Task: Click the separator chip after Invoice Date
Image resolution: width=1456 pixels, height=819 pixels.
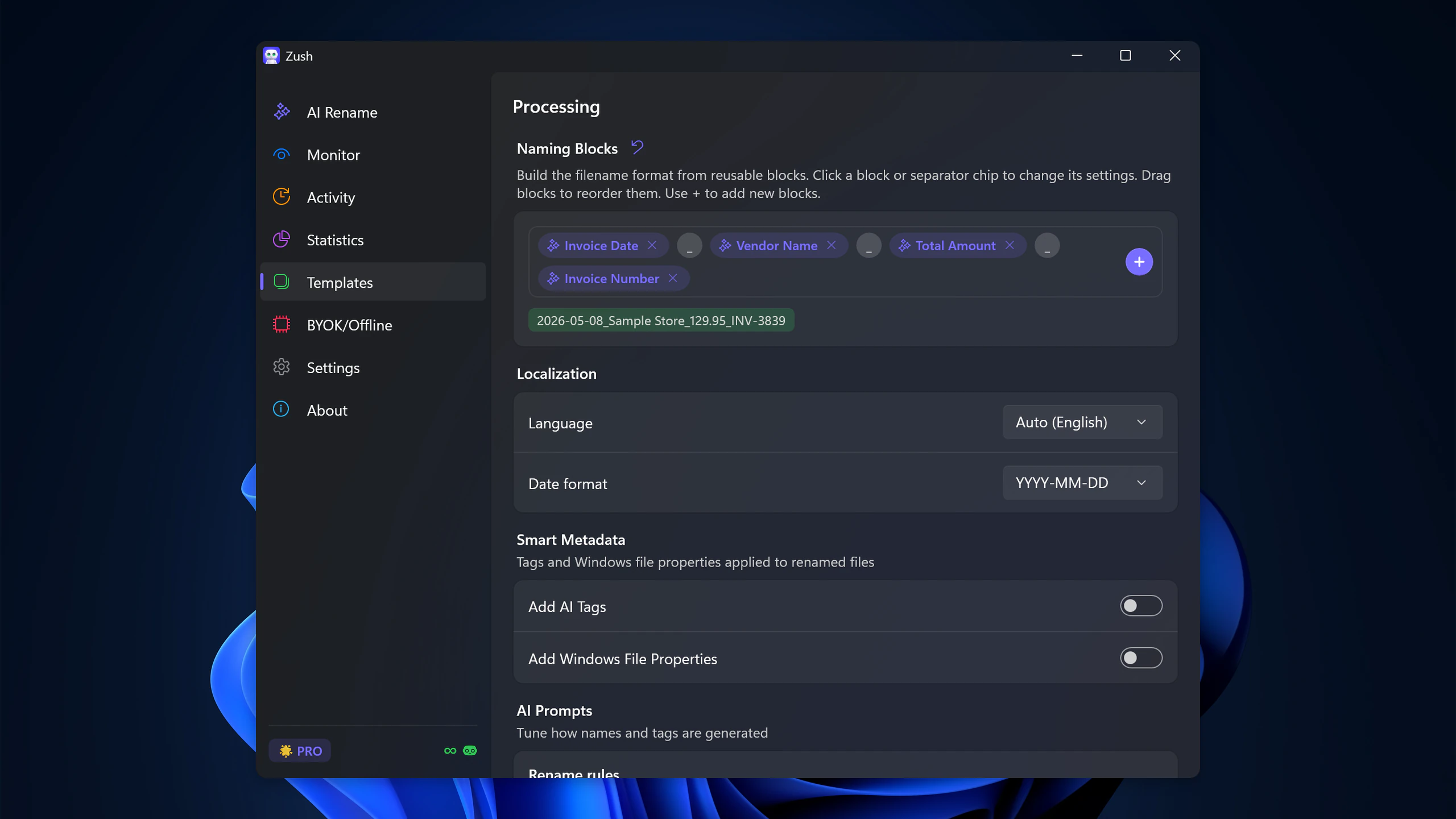Action: coord(689,246)
